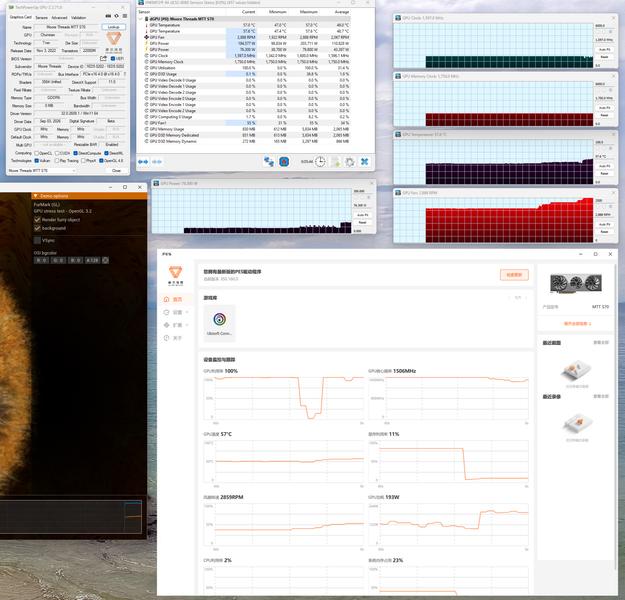
Task: Click the clock icon in HWiNFO toolbar
Action: pyautogui.click(x=320, y=161)
